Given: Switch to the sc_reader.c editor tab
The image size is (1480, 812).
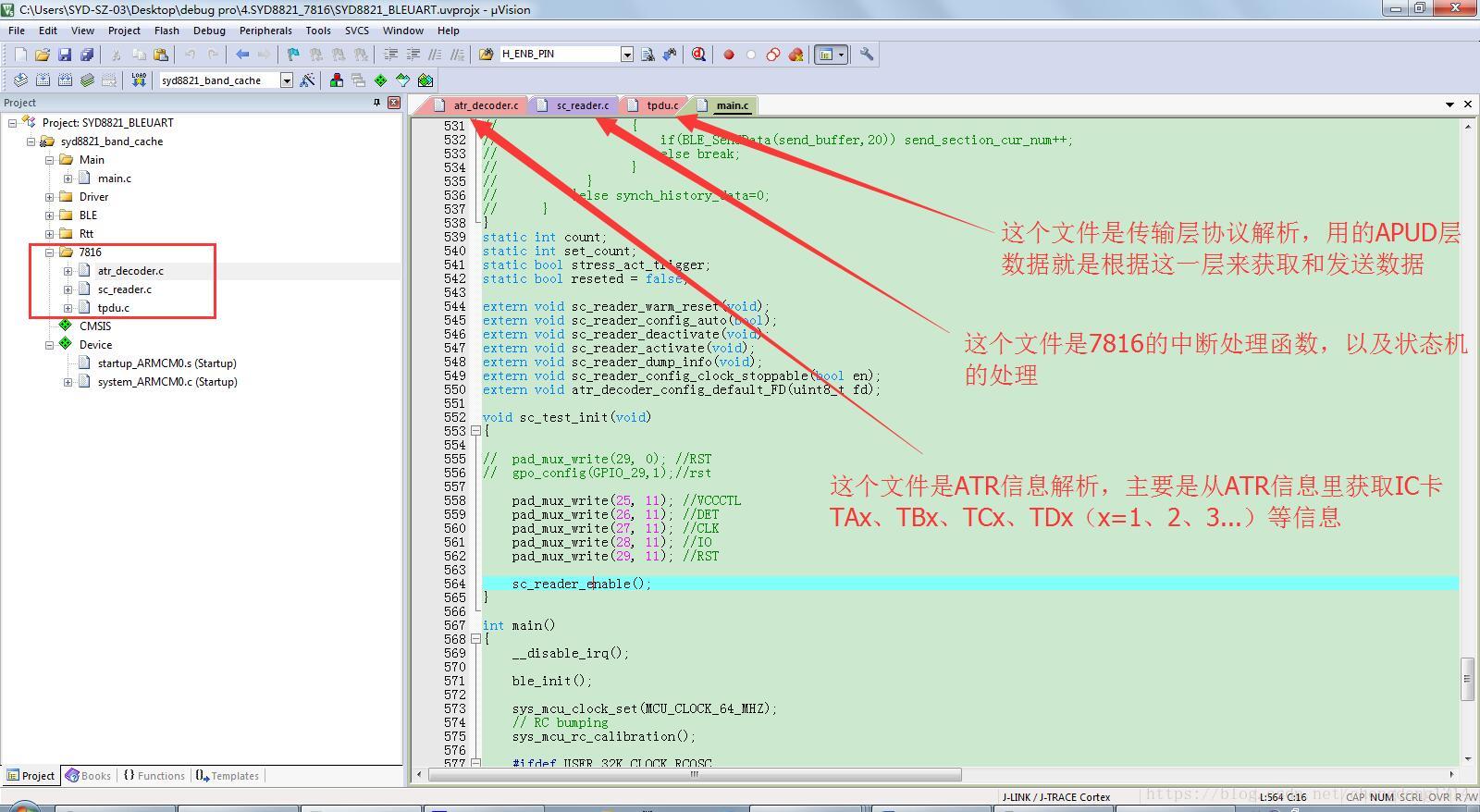Looking at the screenshot, I should [x=575, y=105].
